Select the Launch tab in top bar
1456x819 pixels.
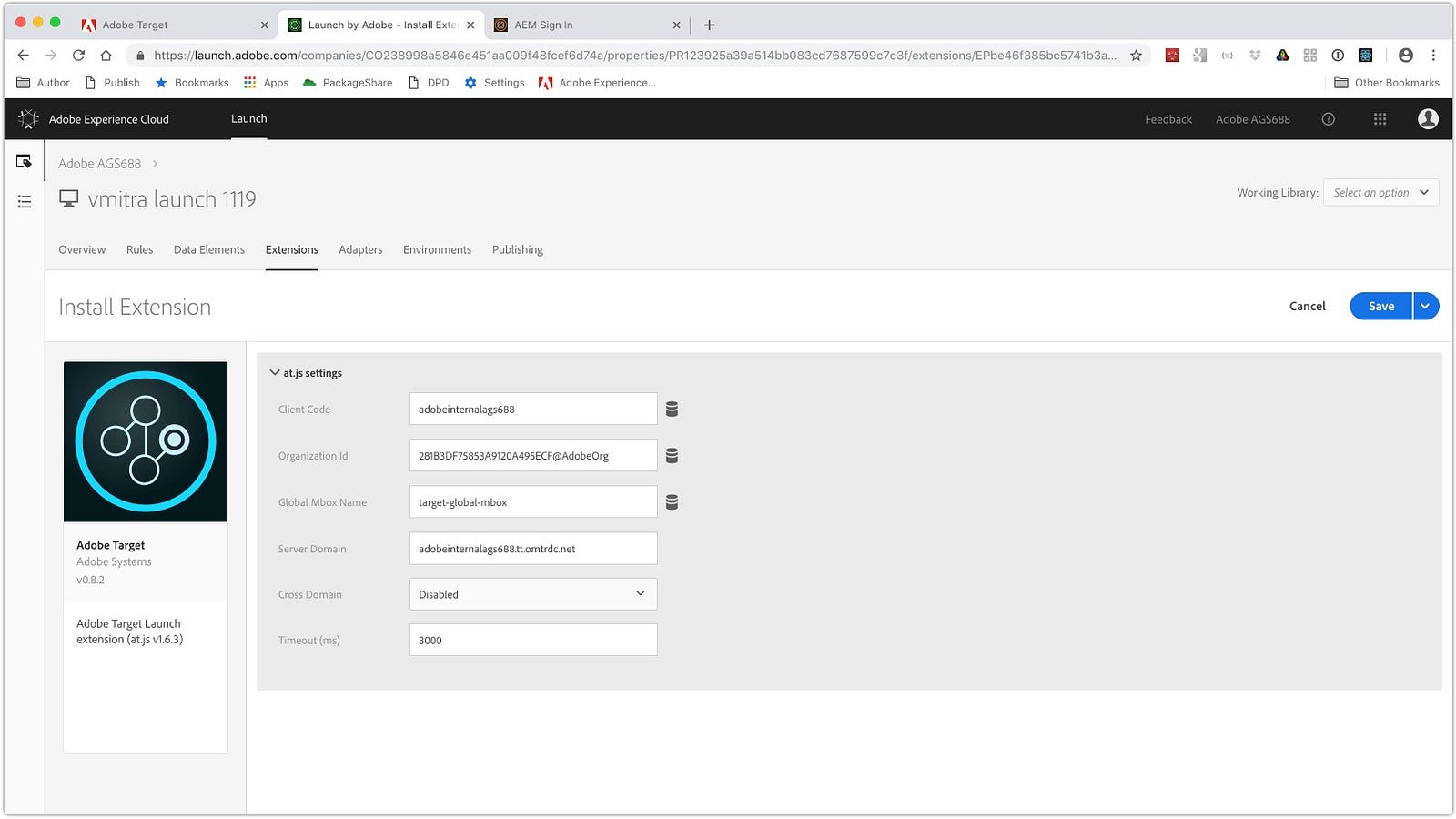248,119
